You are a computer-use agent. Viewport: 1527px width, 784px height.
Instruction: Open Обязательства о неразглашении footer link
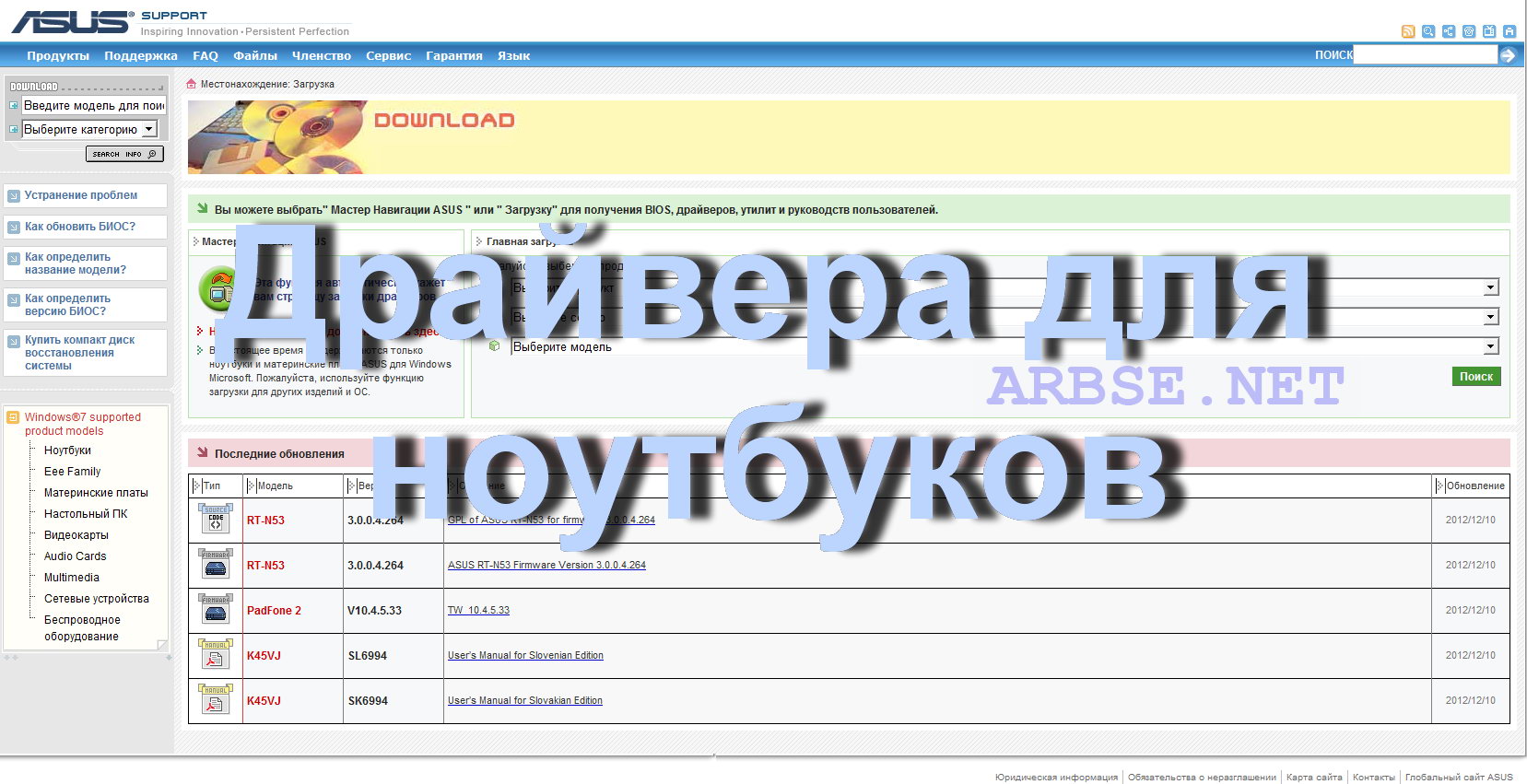[1202, 777]
